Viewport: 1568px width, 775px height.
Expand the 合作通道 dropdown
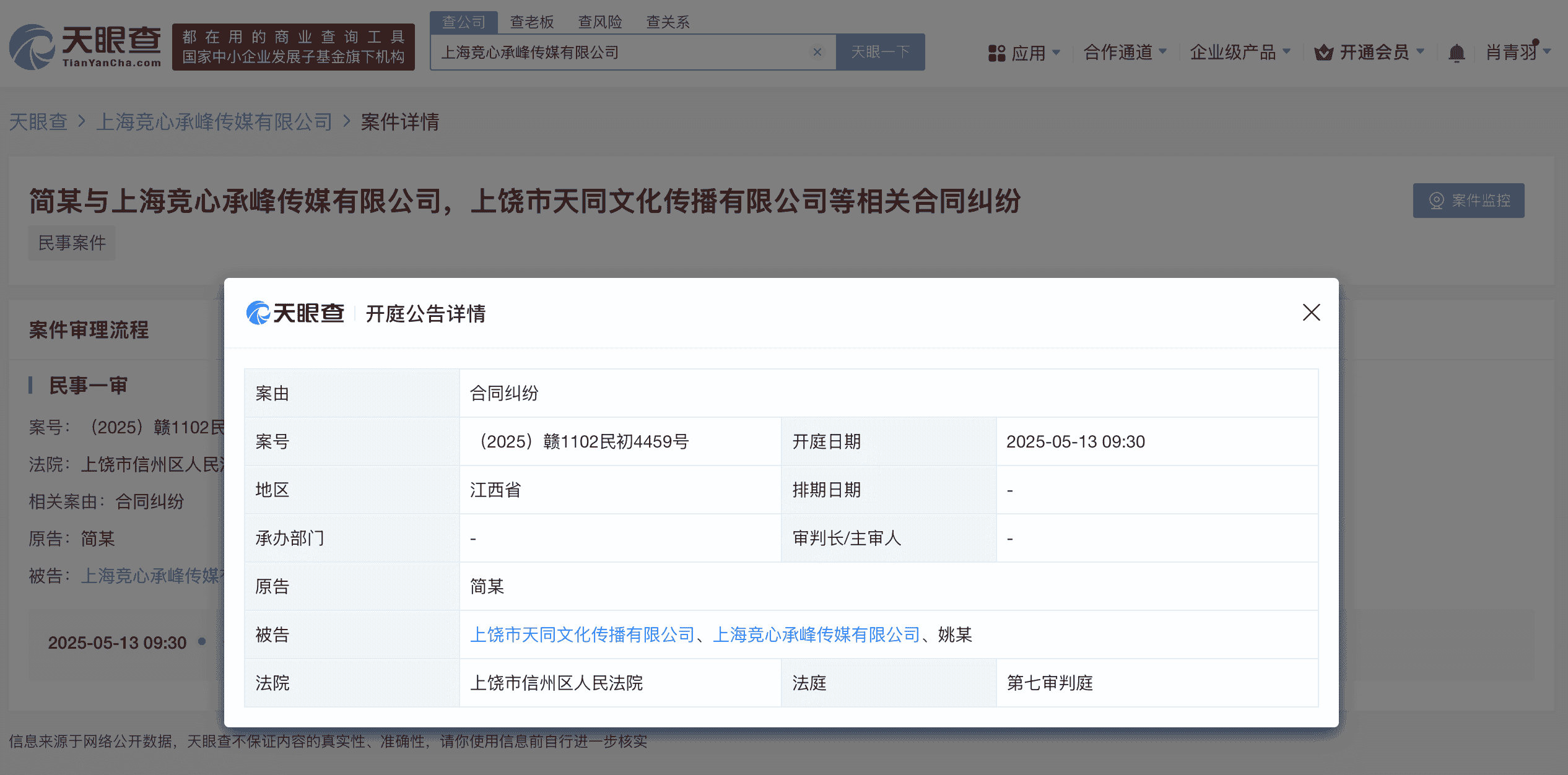[1125, 52]
